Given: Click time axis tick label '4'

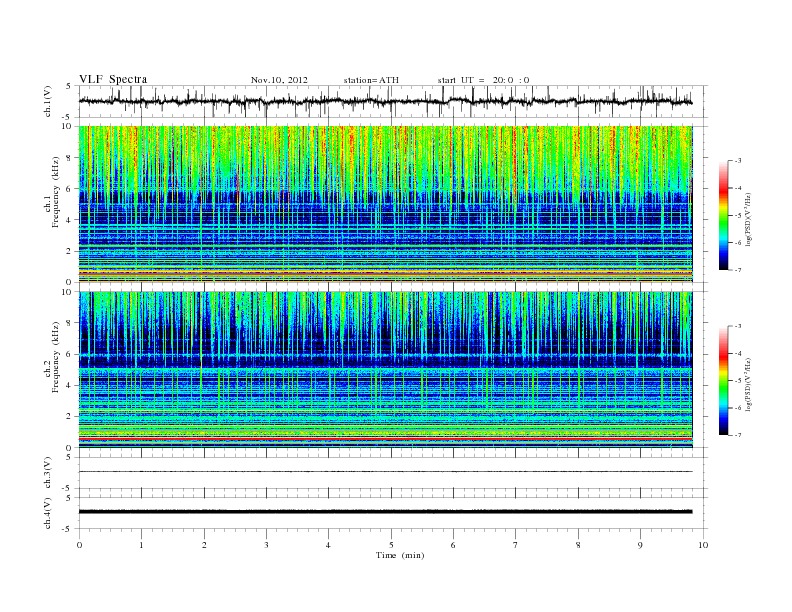Looking at the screenshot, I should 328,545.
